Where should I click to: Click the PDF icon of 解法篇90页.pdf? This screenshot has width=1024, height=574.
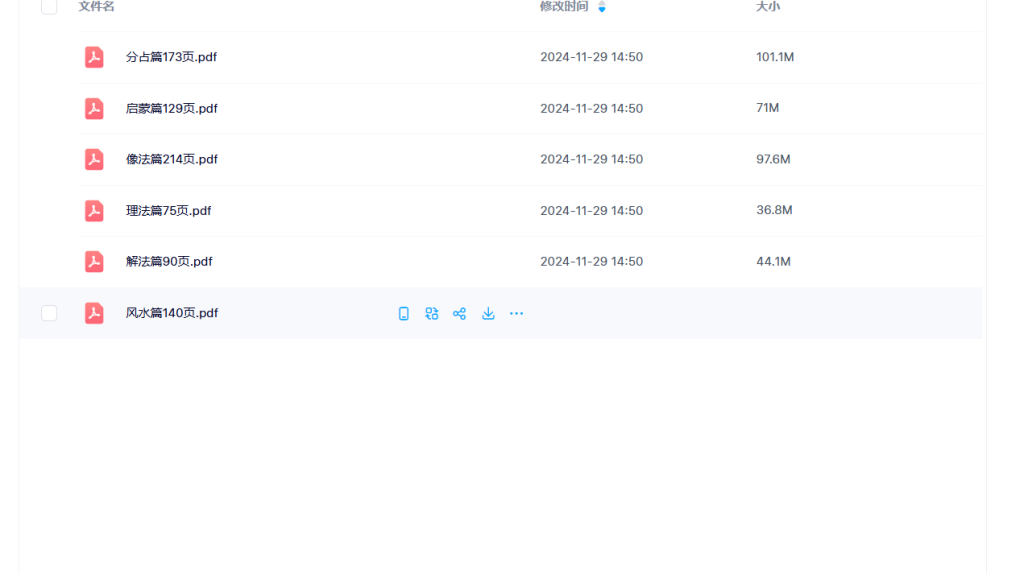pyautogui.click(x=94, y=261)
